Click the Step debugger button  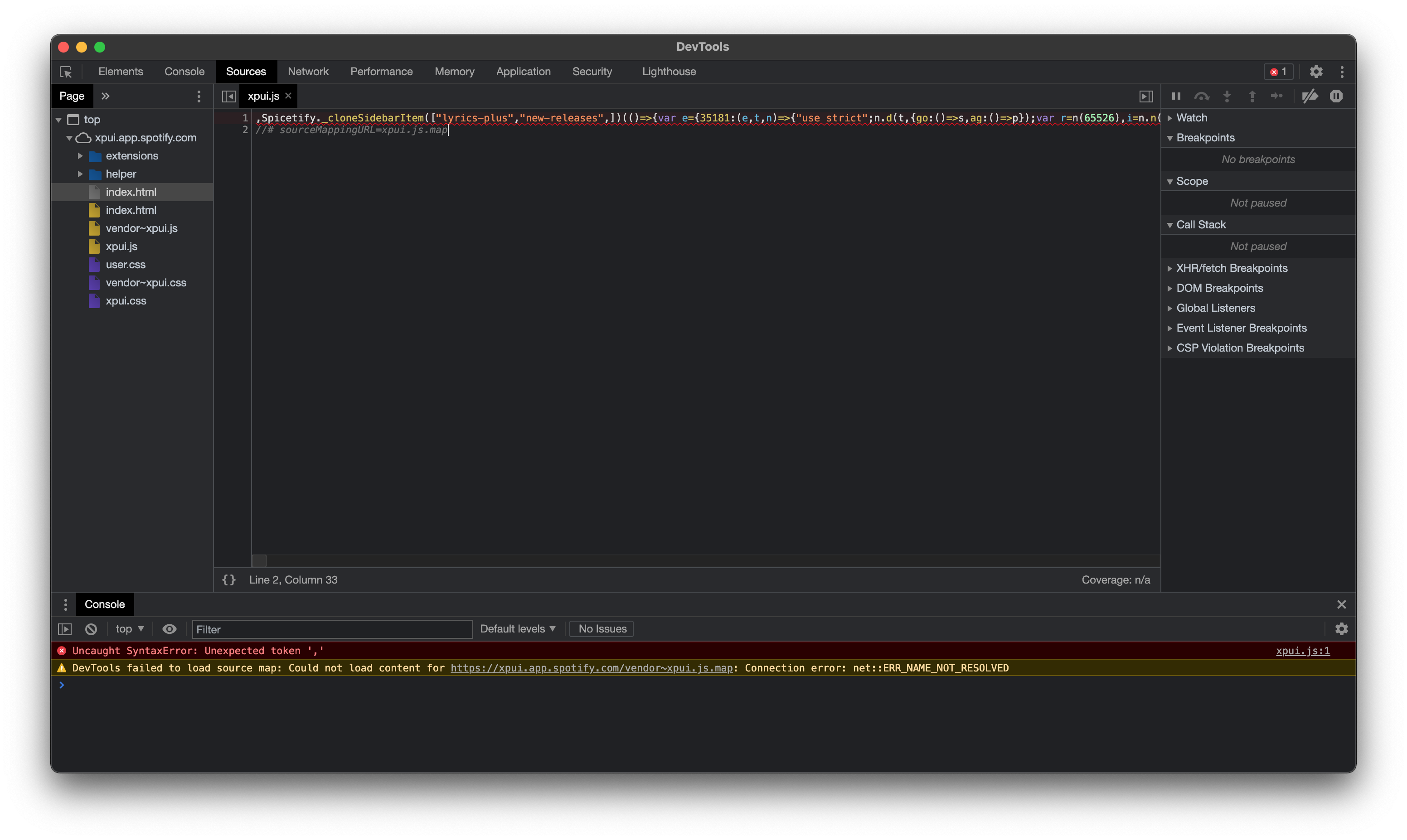click(x=1277, y=96)
